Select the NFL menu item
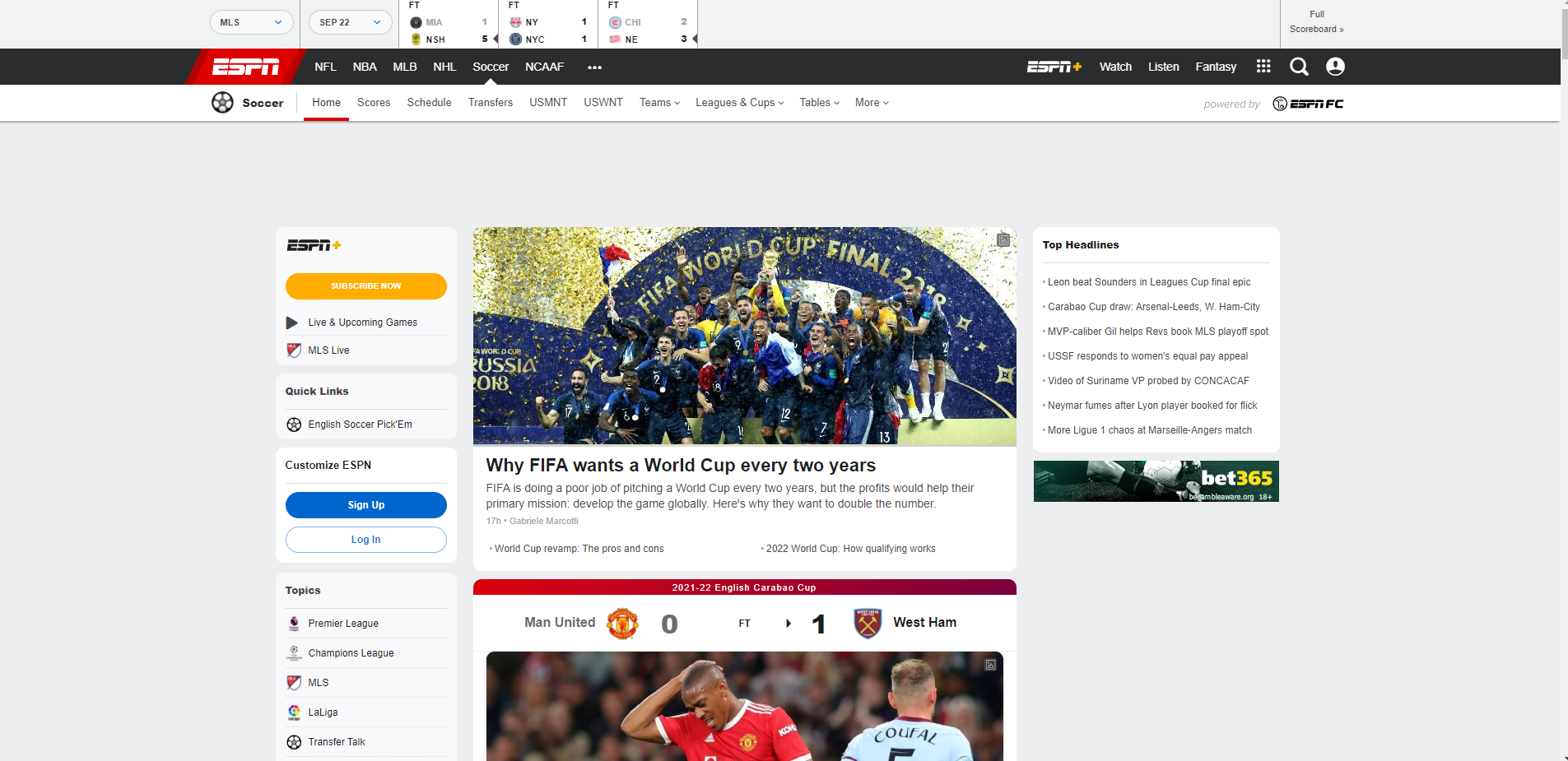 tap(325, 67)
